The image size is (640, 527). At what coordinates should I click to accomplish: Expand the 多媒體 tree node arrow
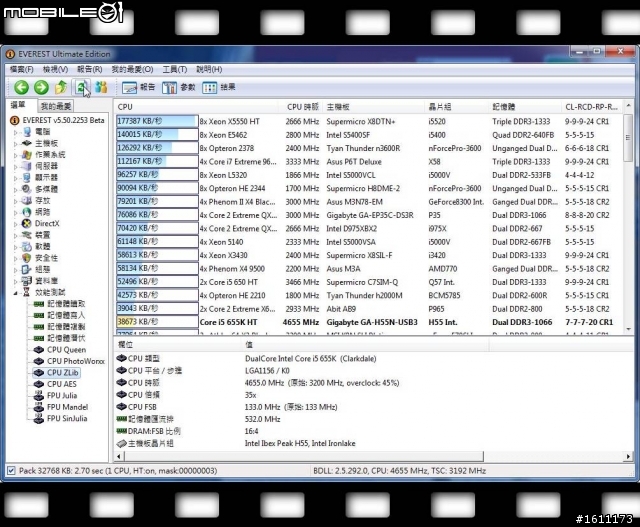[x=16, y=189]
